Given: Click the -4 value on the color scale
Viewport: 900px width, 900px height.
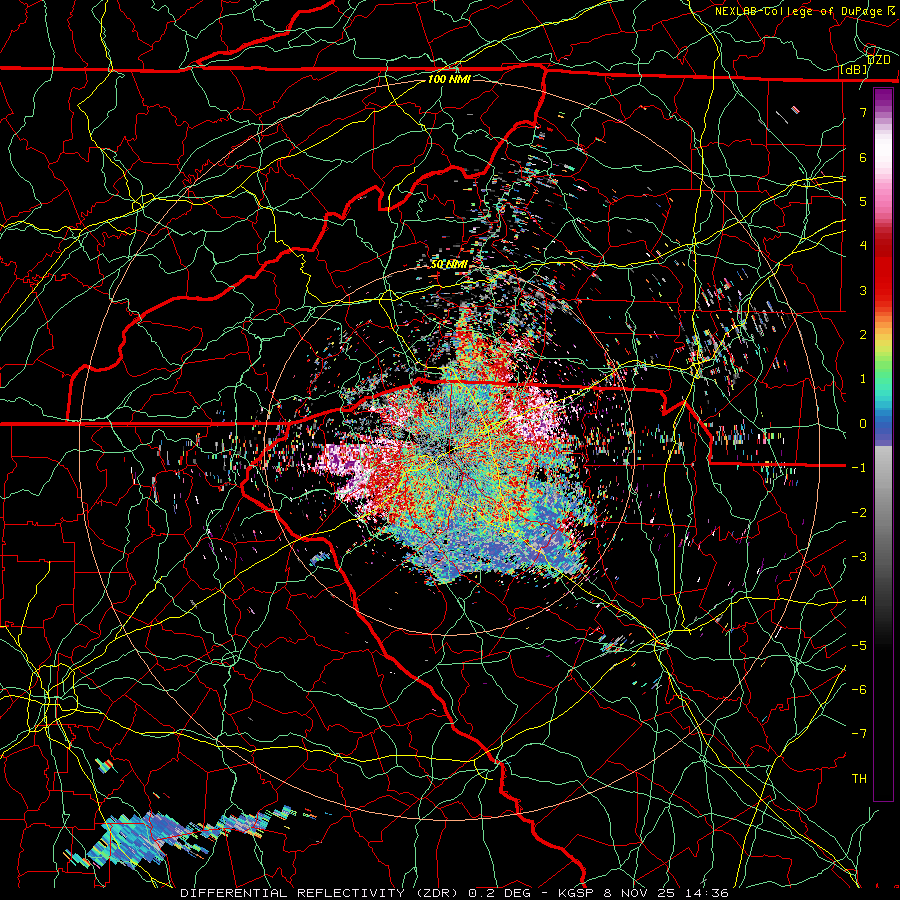Looking at the screenshot, I should pos(859,601).
